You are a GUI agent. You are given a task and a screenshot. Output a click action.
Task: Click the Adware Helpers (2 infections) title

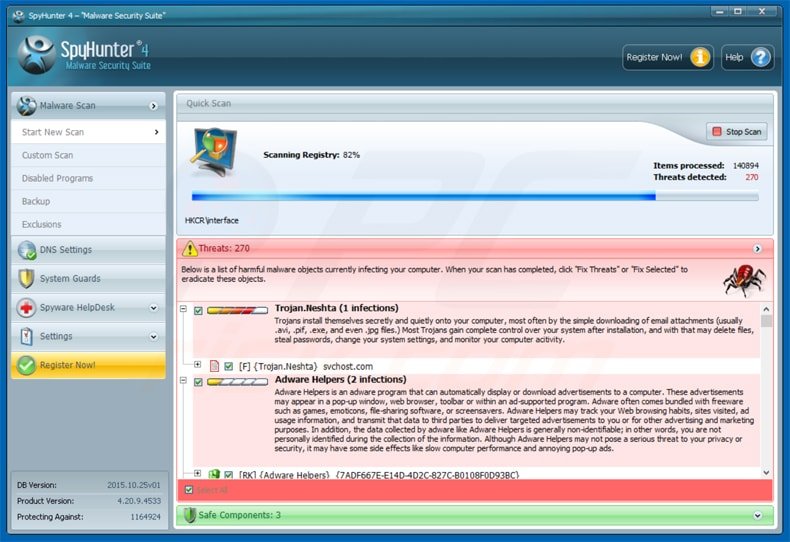tap(341, 379)
